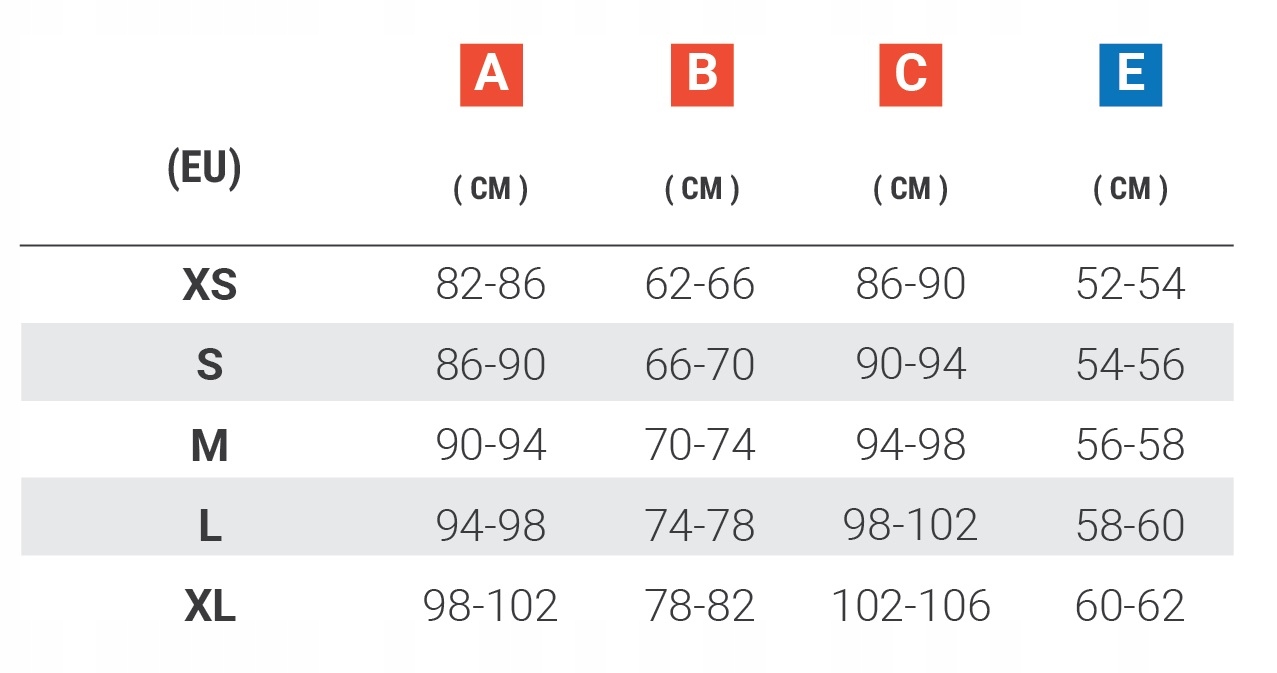1277x673 pixels.
Task: Select the S size row label
Action: pos(209,365)
